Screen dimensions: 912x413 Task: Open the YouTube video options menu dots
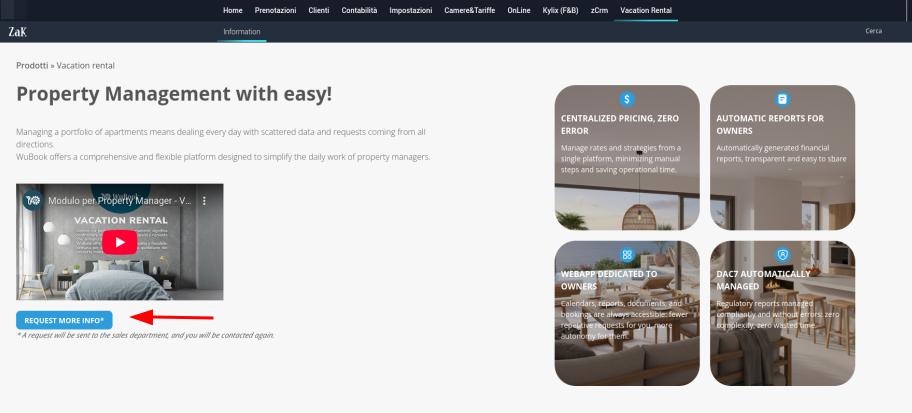click(x=204, y=201)
